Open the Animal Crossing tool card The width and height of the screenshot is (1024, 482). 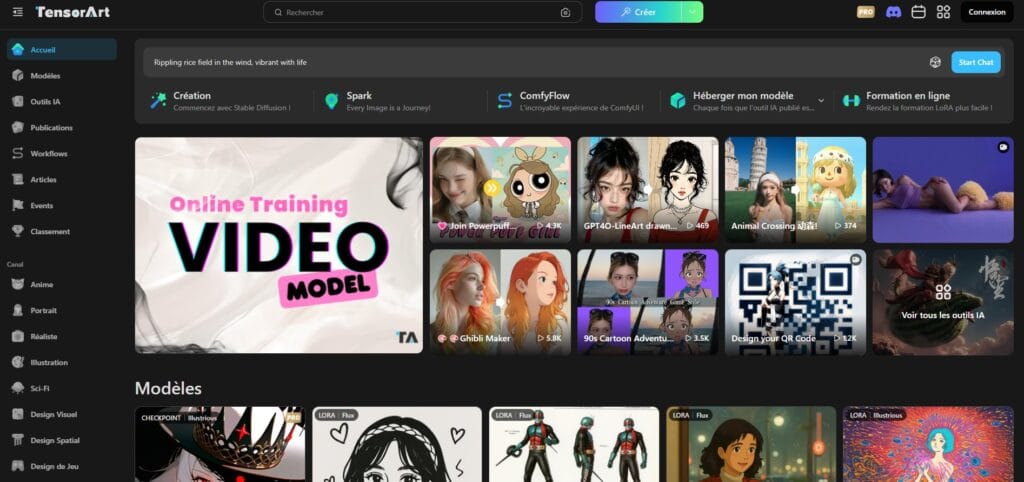coord(795,190)
